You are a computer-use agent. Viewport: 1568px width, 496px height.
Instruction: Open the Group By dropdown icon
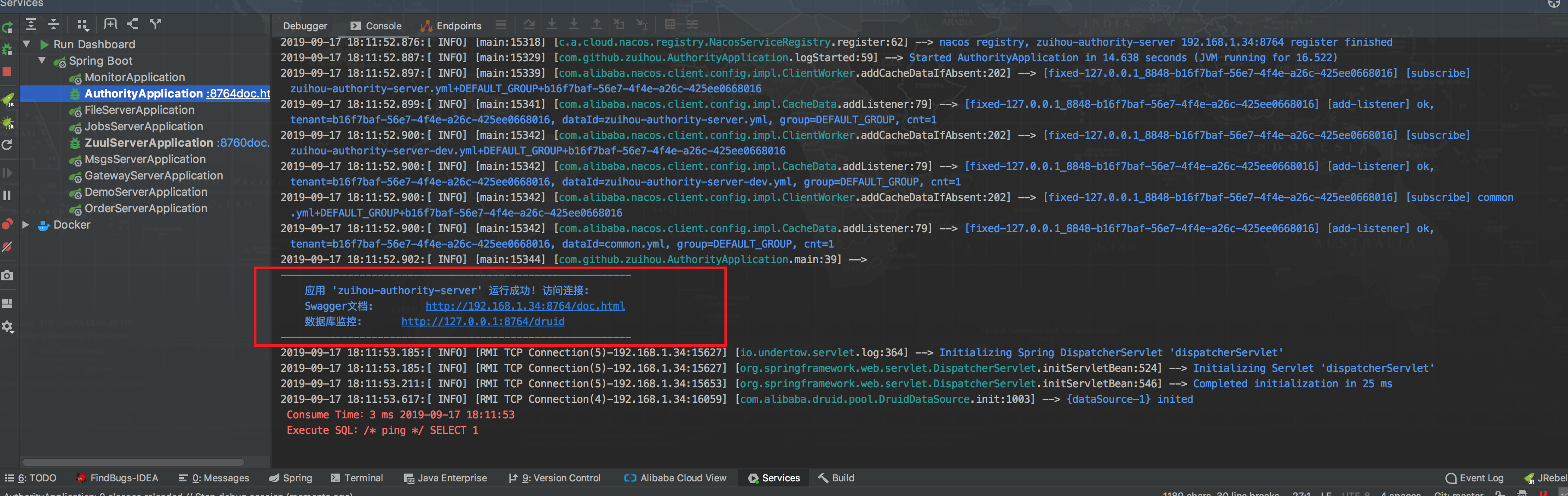coord(83,24)
